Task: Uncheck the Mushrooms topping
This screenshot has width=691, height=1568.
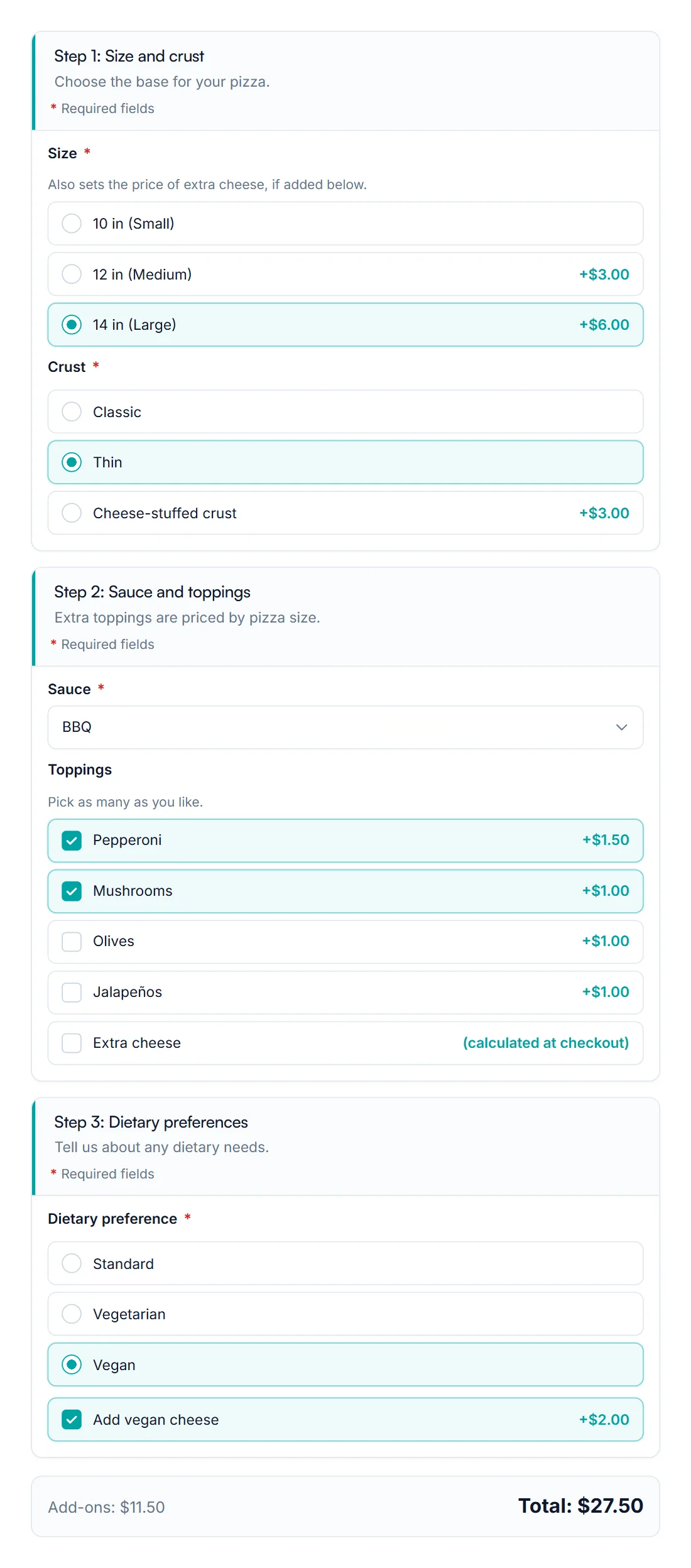Action: (x=345, y=891)
